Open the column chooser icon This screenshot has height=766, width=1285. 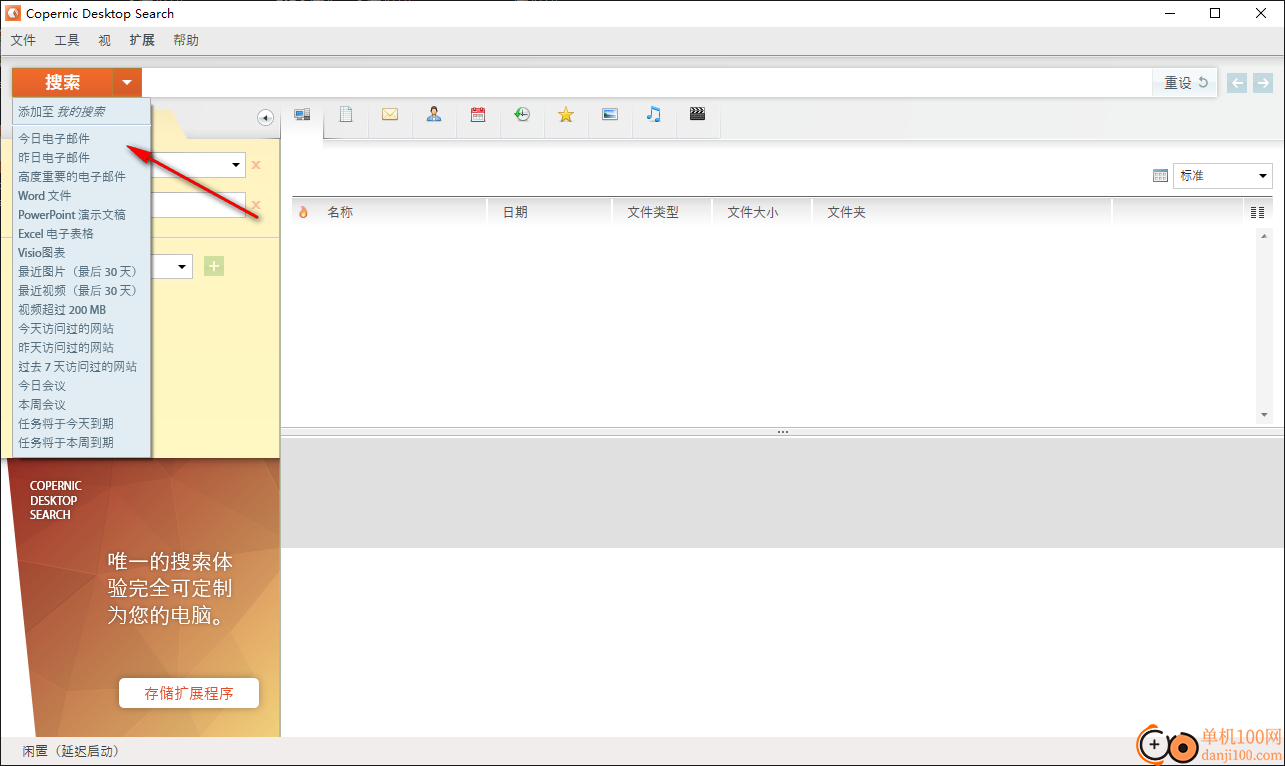[1257, 212]
